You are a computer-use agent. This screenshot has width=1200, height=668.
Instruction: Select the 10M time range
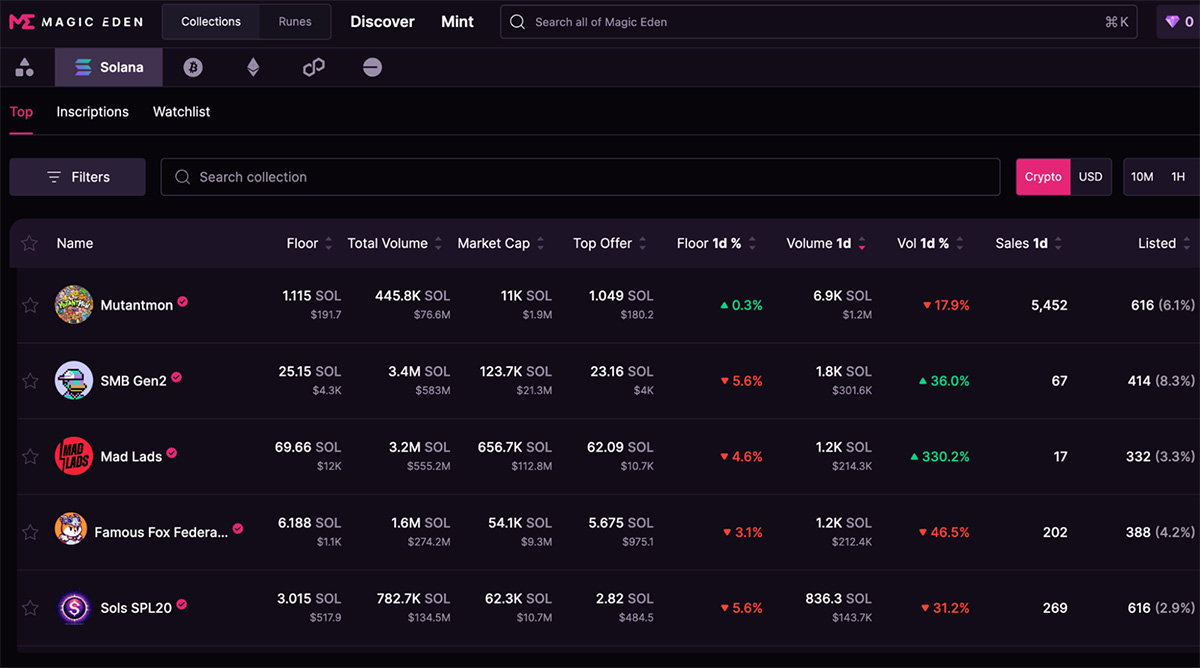pyautogui.click(x=1142, y=177)
